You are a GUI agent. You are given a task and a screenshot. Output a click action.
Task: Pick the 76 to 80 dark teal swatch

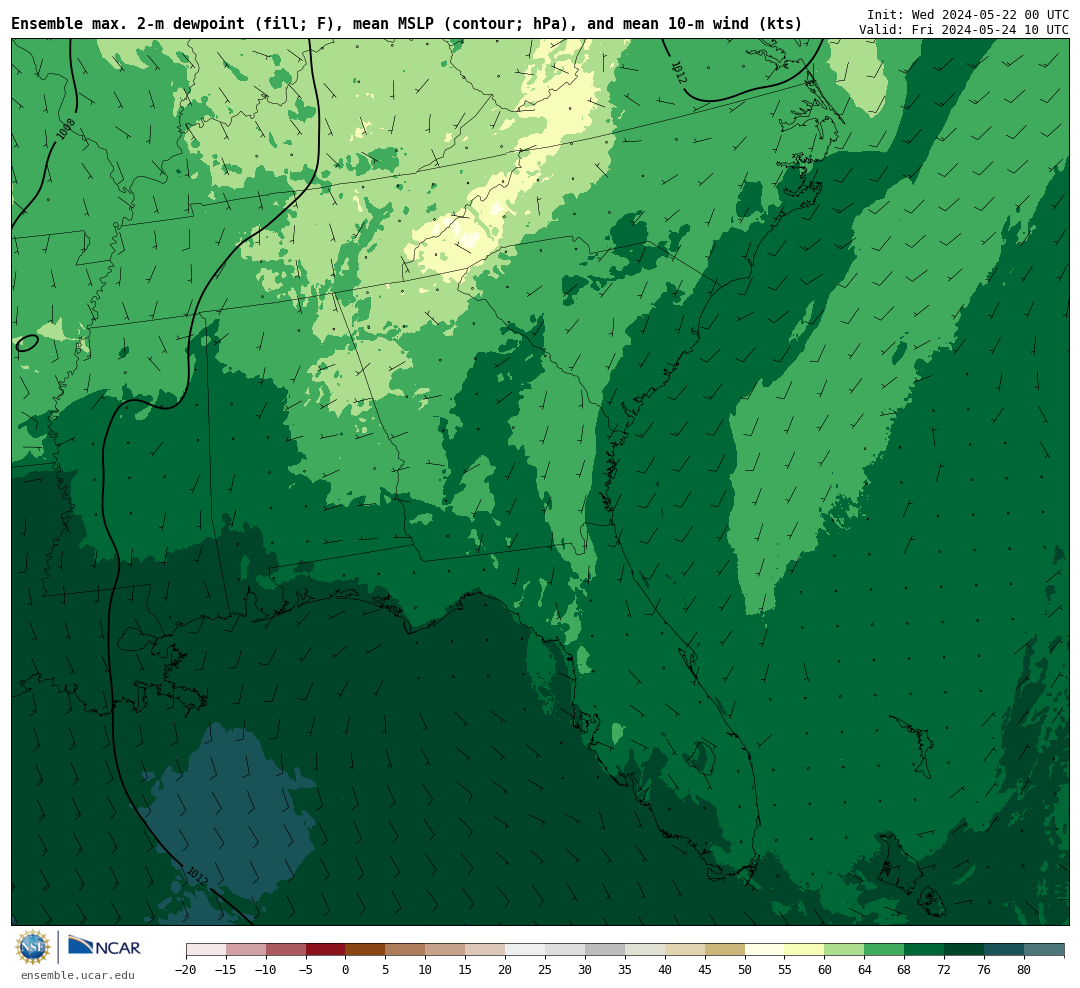1005,950
